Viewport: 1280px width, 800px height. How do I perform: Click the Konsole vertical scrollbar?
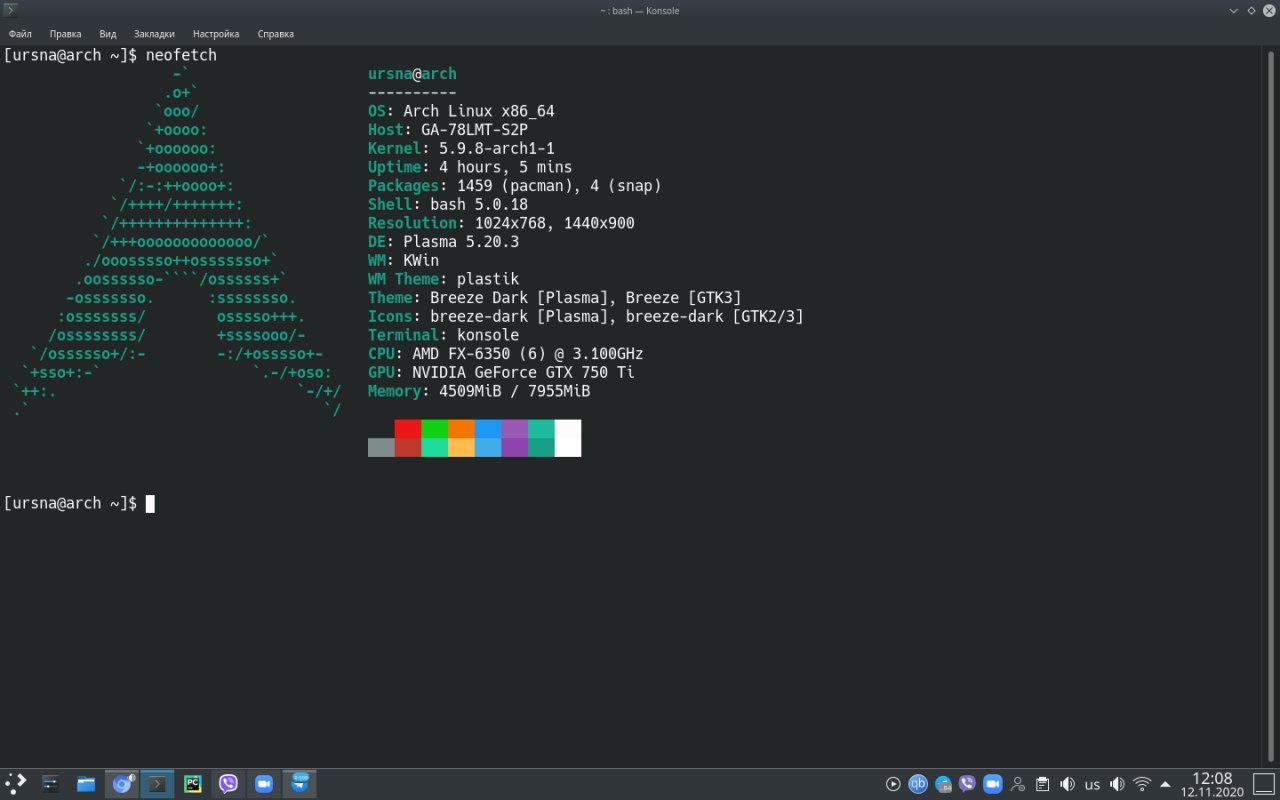(x=1272, y=408)
